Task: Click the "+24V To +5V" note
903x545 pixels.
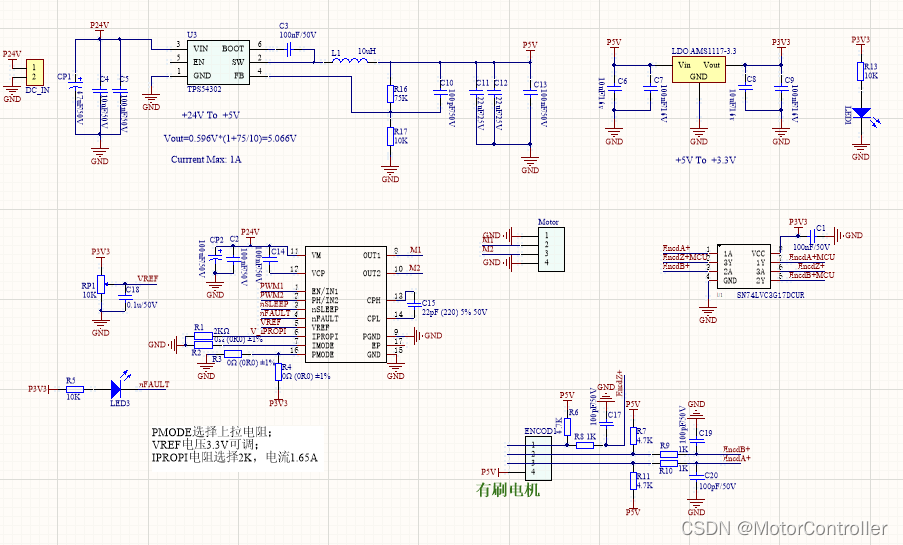Action: [x=211, y=115]
